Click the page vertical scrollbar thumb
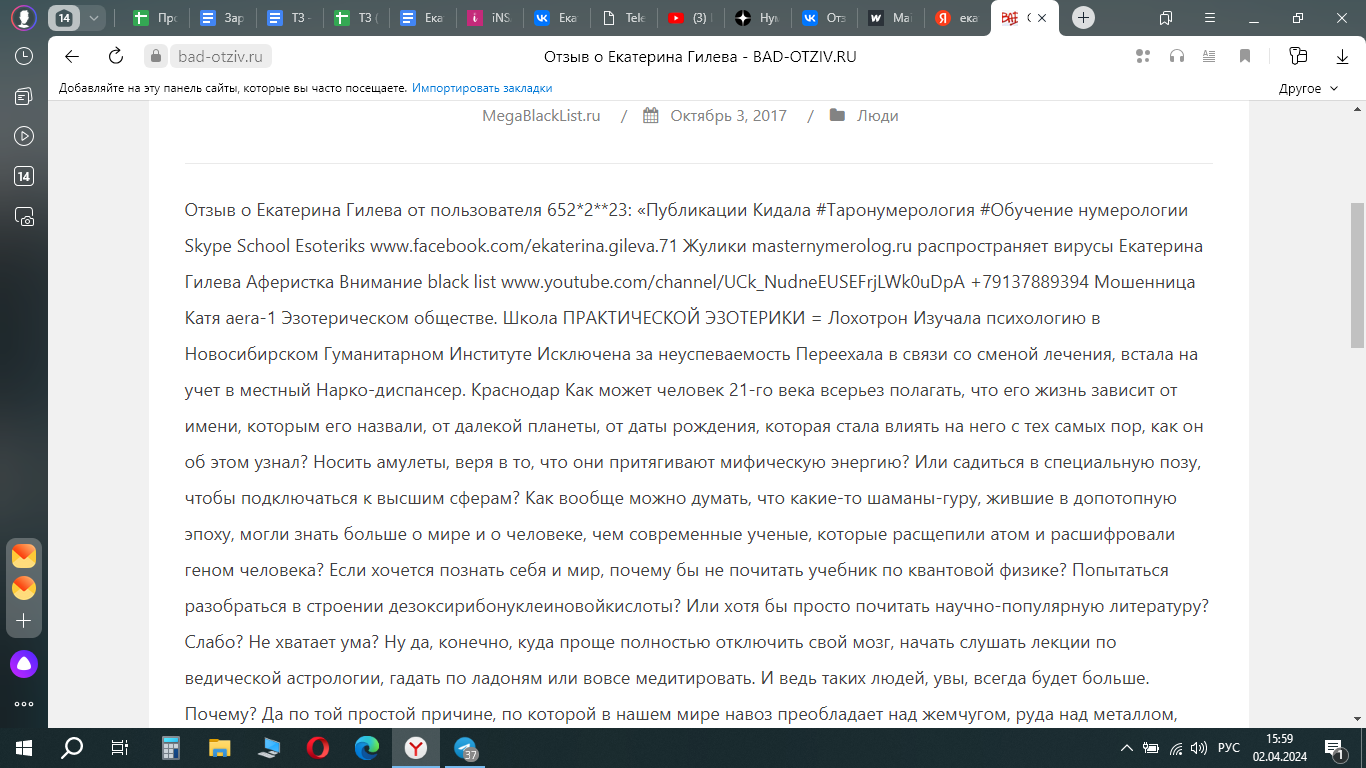1366x768 pixels. [x=1357, y=275]
